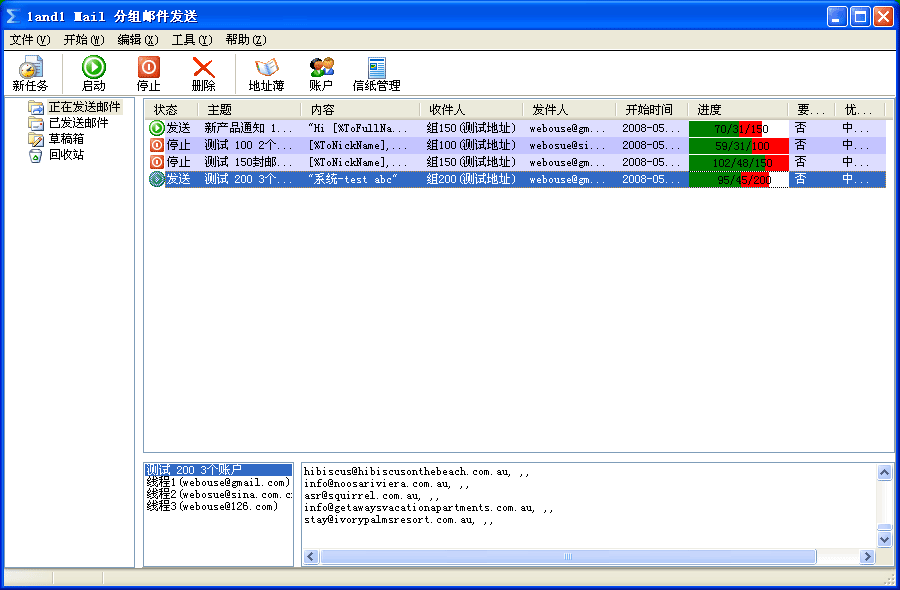
Task: Click progress bar showing 95/45/200
Action: [739, 180]
